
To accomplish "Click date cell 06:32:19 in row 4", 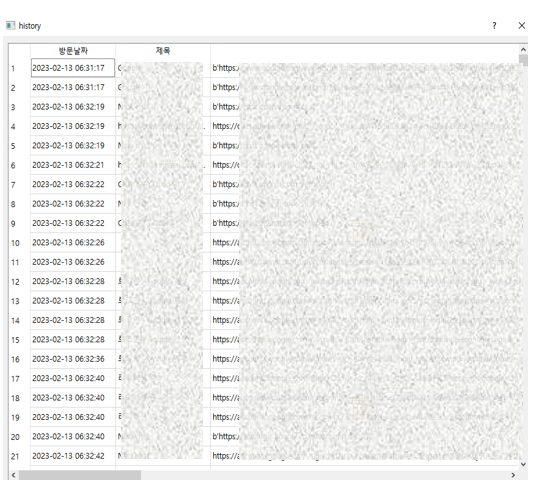I will point(73,126).
